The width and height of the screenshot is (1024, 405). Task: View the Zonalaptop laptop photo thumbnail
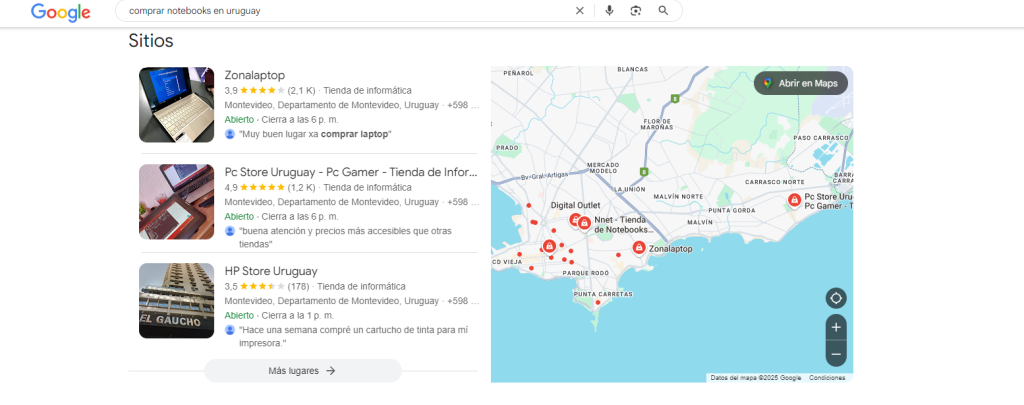pyautogui.click(x=176, y=105)
